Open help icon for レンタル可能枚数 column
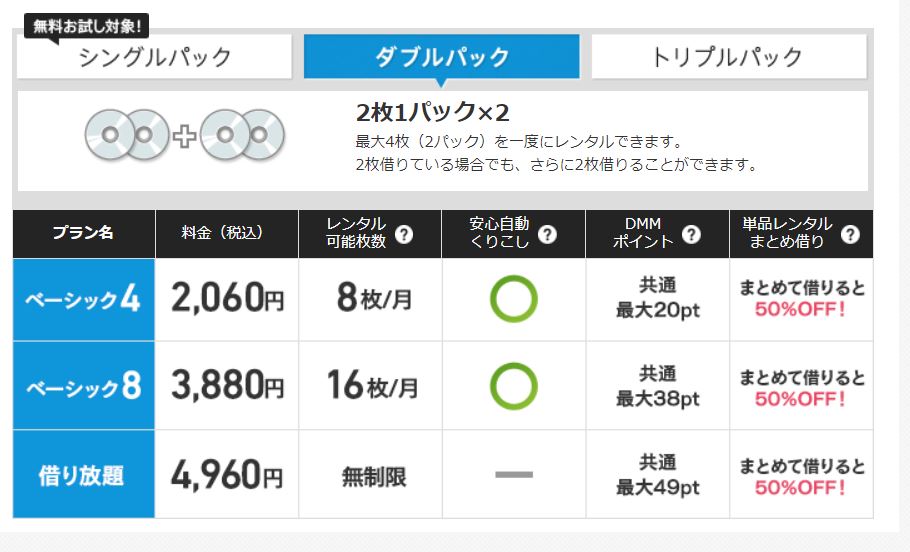The height and width of the screenshot is (552, 910). pyautogui.click(x=404, y=234)
